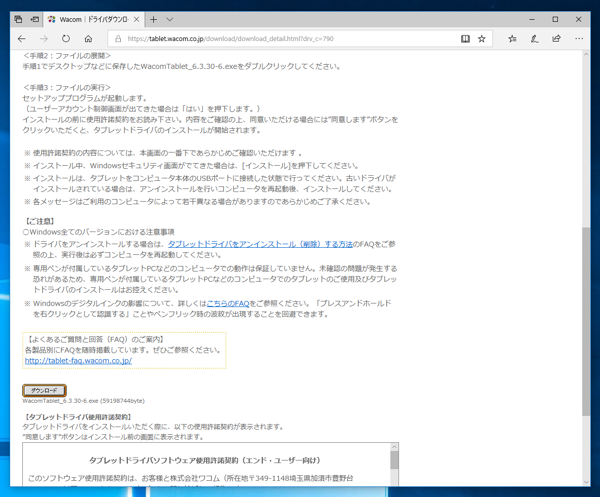Share this page icon
The image size is (600, 497).
[556, 39]
